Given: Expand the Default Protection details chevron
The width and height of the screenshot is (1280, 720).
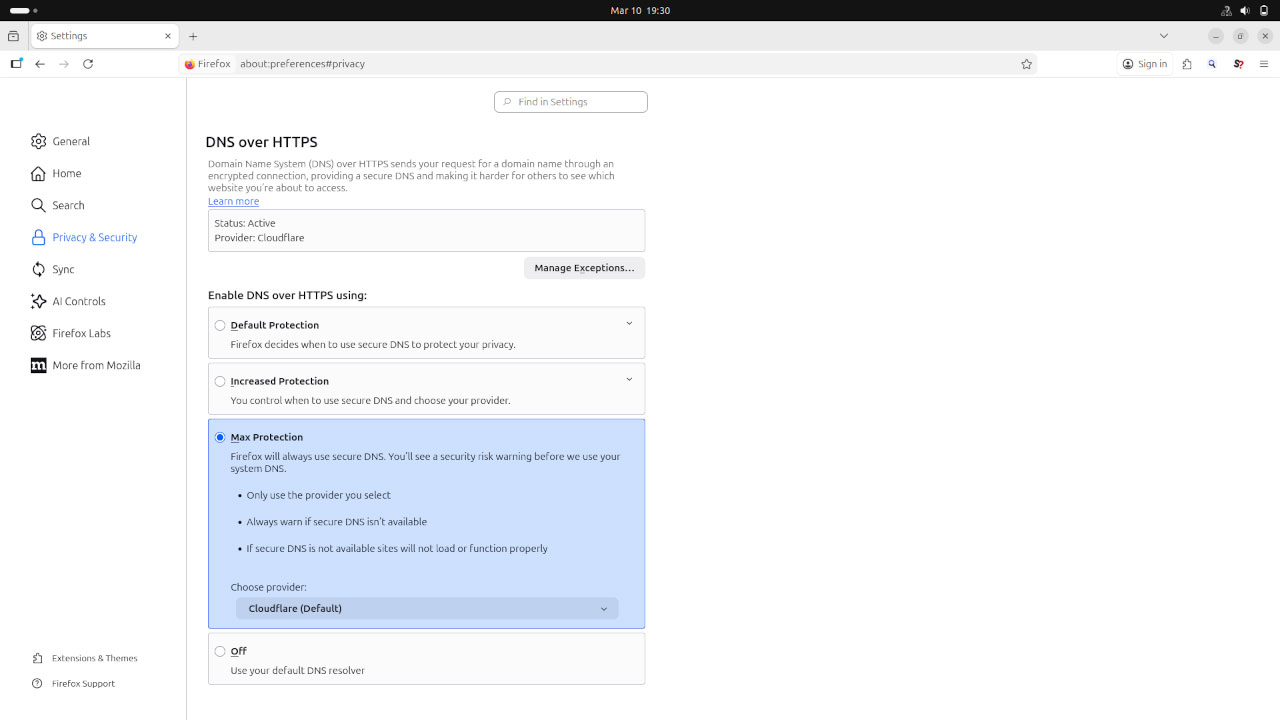Looking at the screenshot, I should pyautogui.click(x=629, y=323).
